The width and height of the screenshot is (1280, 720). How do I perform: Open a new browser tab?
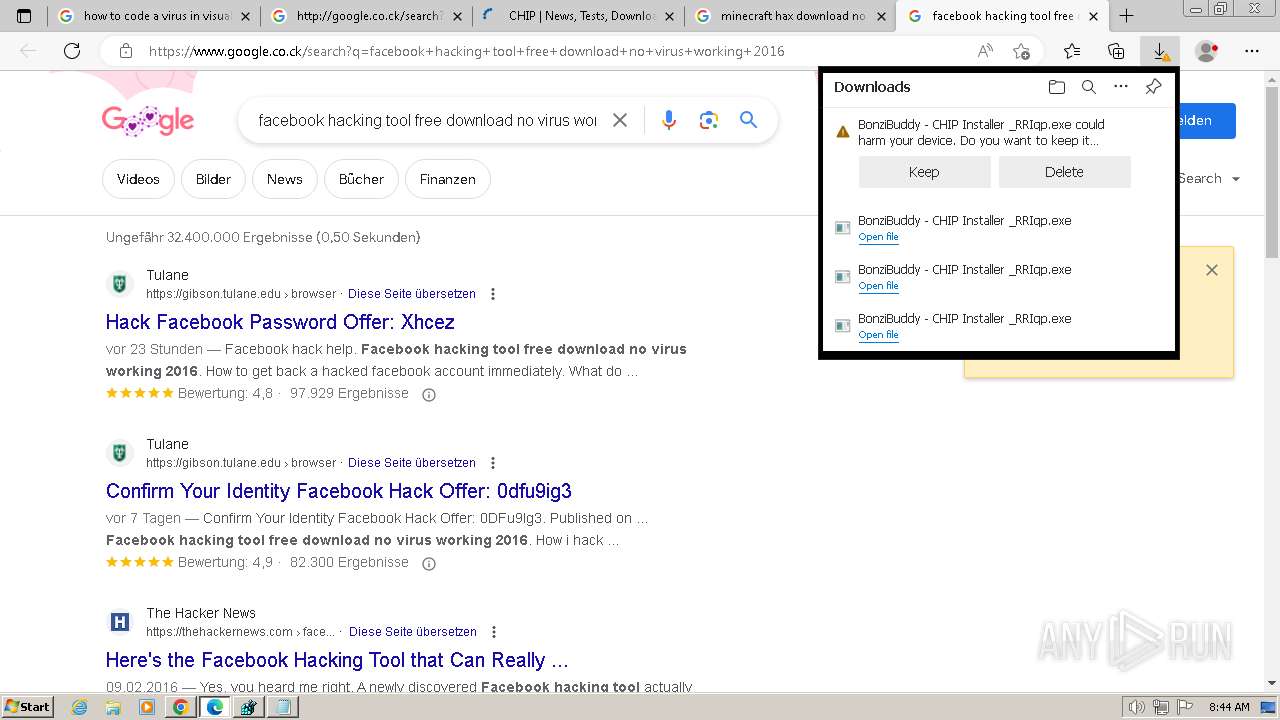(x=1127, y=16)
